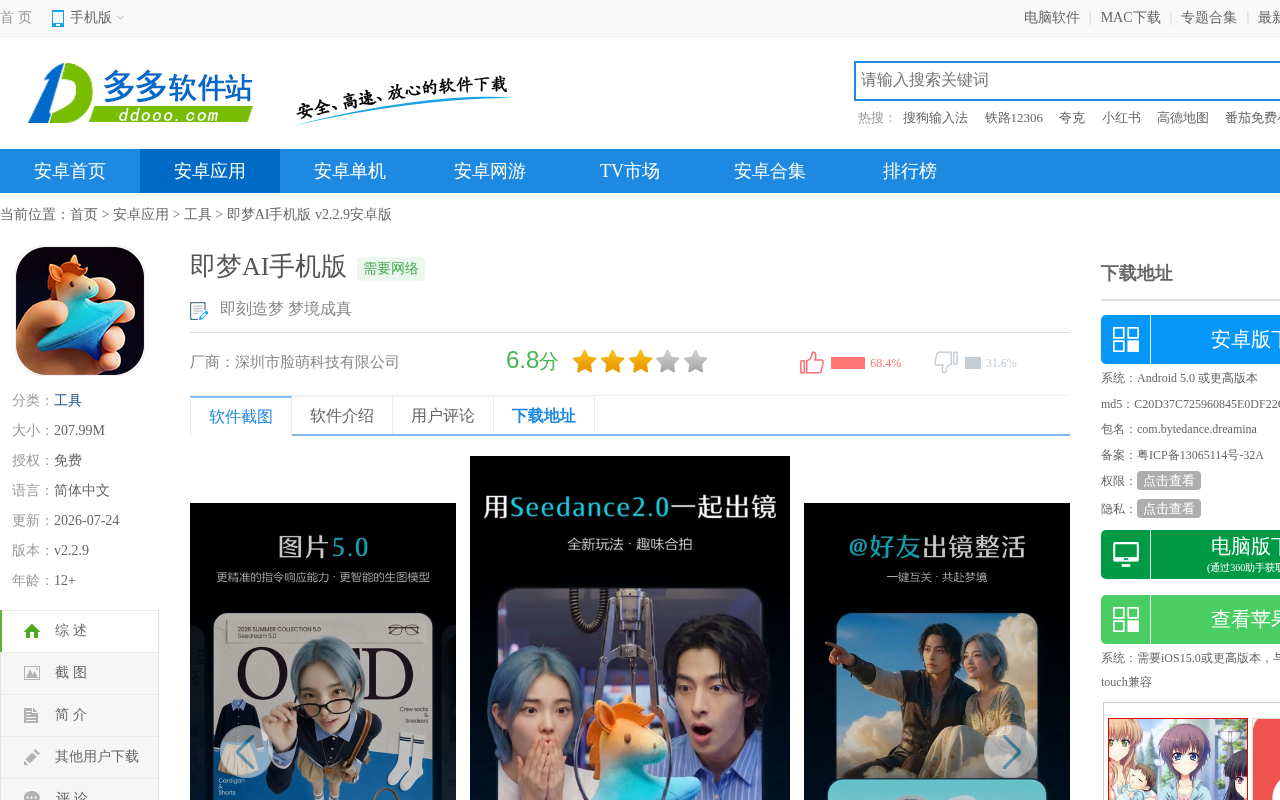Click the next screenshot arrow
This screenshot has width=1280, height=800.
click(x=1010, y=751)
